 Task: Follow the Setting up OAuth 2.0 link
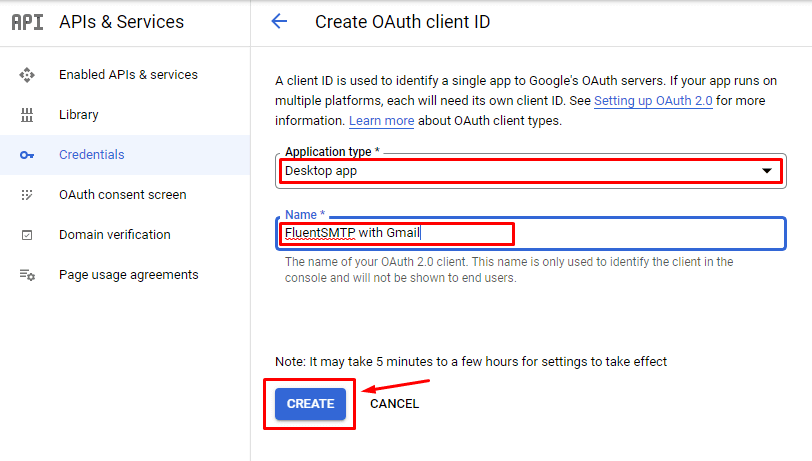pos(653,100)
